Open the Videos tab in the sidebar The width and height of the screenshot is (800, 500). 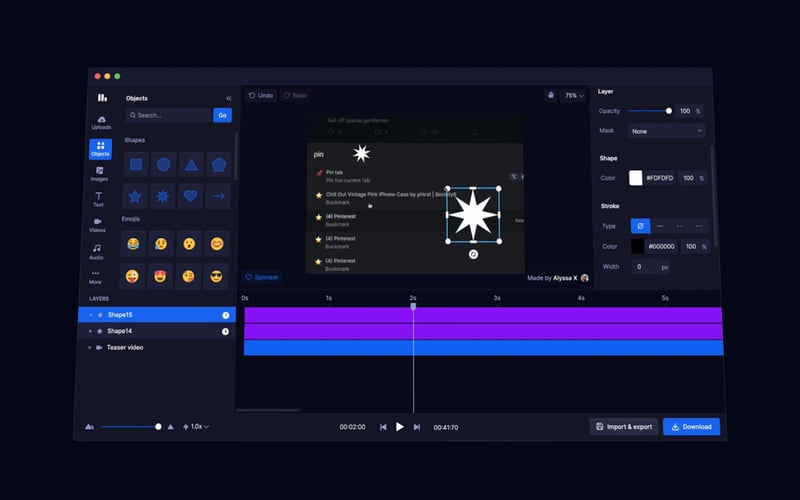[x=97, y=225]
